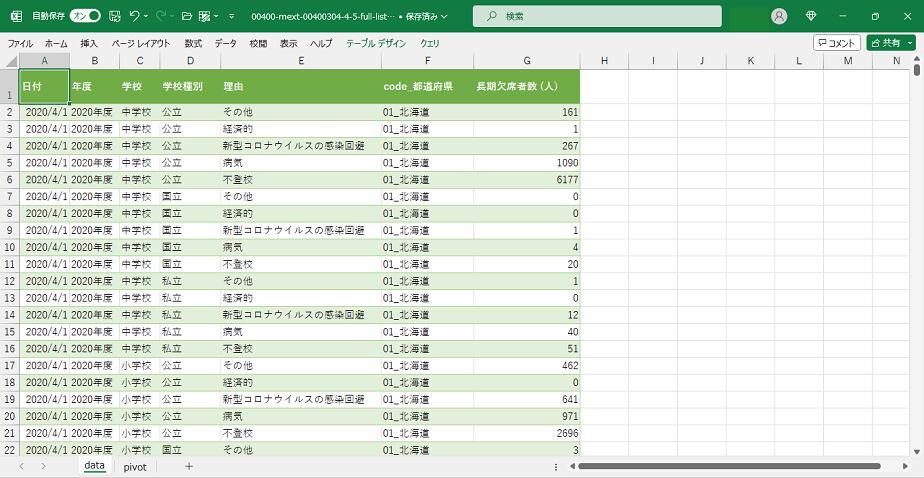Open the テーブル デザイン tab
Viewport: 924px width, 478px height.
click(376, 44)
